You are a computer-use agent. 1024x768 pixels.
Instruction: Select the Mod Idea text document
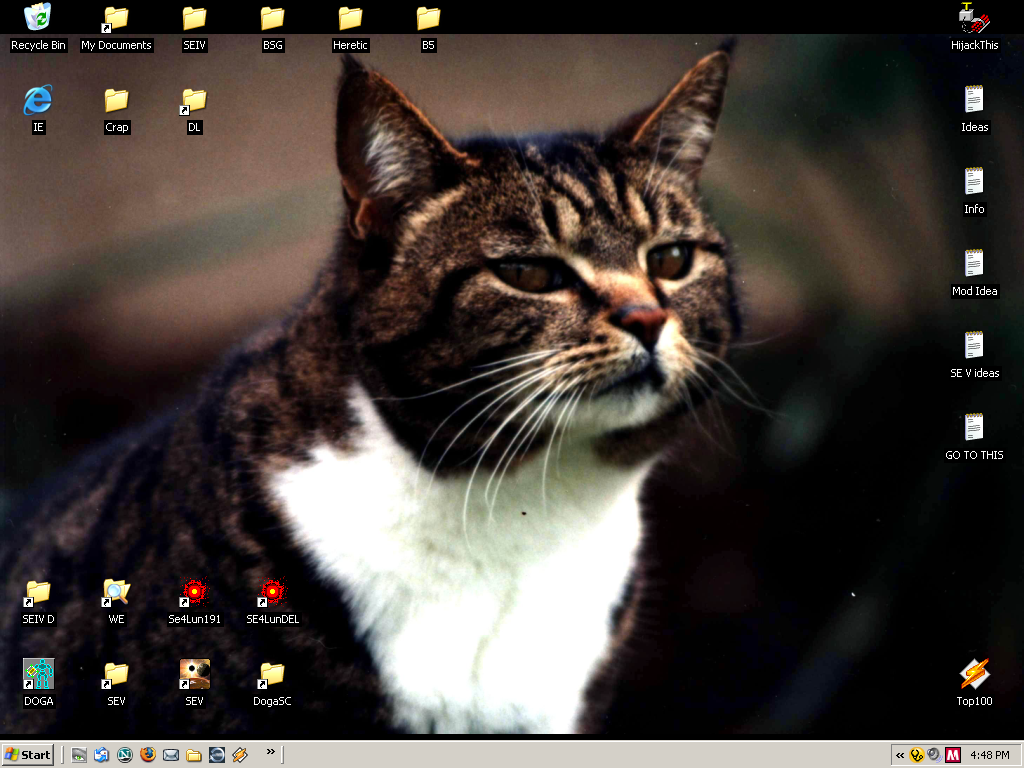[974, 264]
